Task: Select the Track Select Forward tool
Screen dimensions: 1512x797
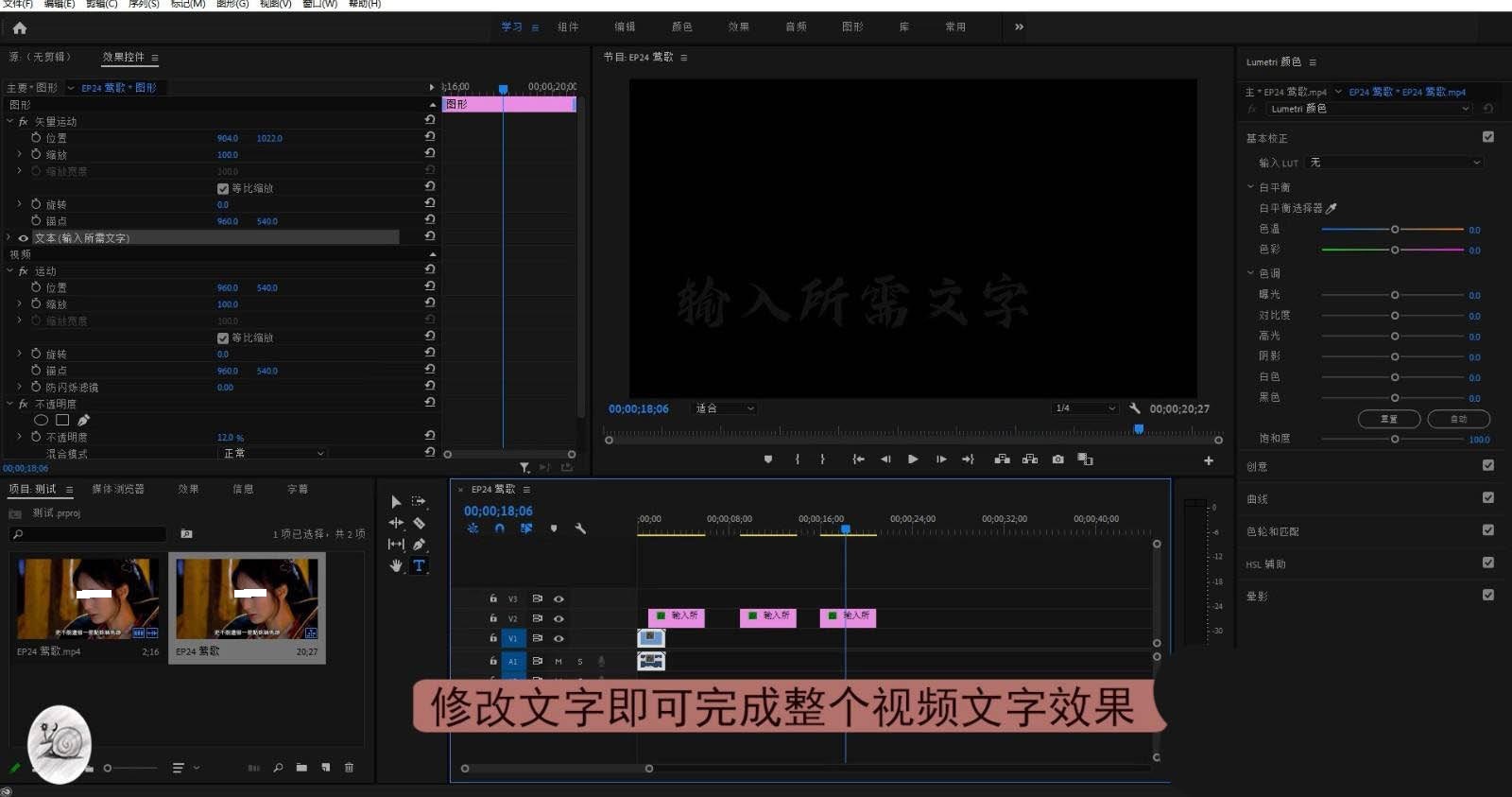Action: pos(419,502)
